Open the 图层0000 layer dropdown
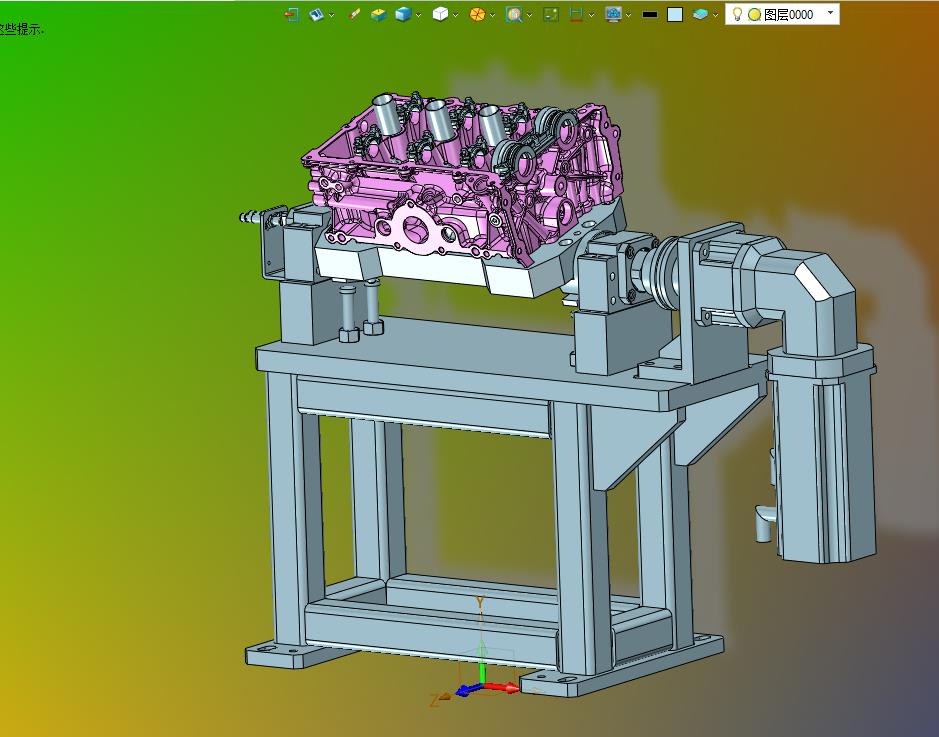This screenshot has height=737, width=939. tap(830, 13)
